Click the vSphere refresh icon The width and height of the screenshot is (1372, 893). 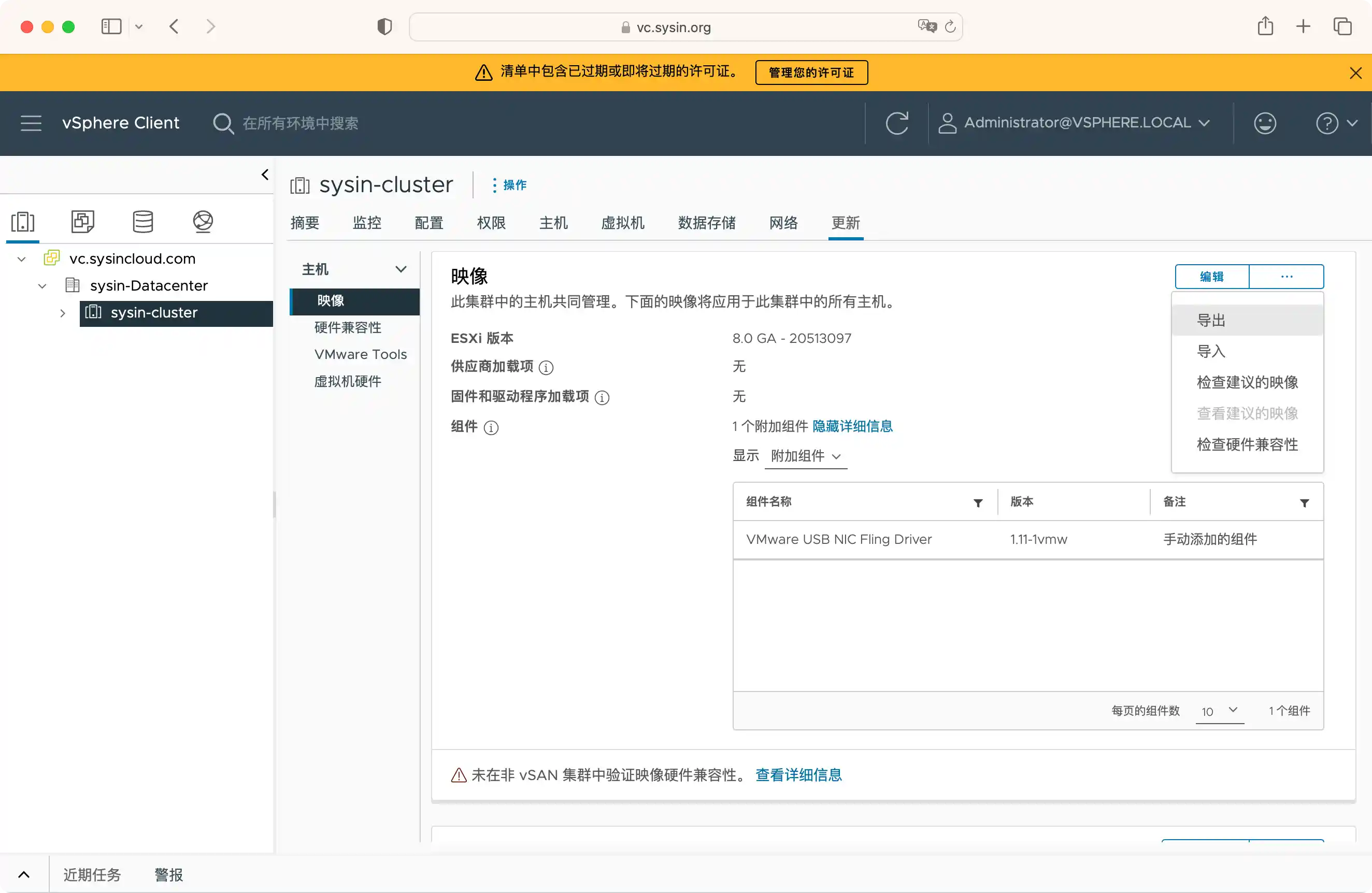896,123
